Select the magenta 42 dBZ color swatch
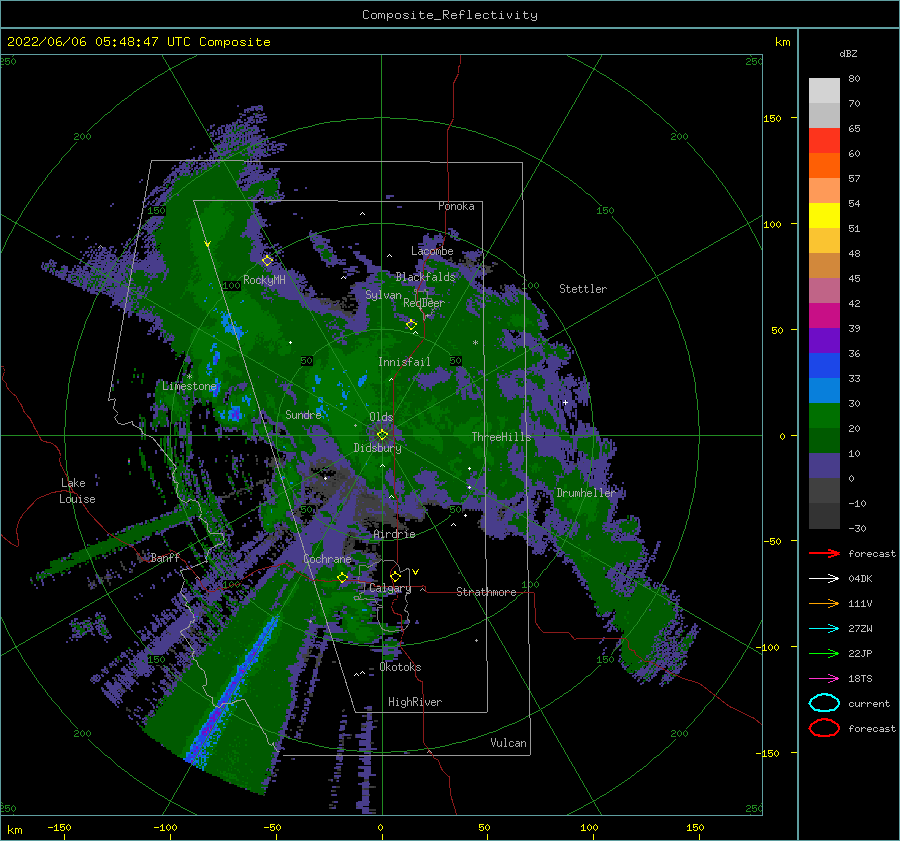 coord(824,315)
